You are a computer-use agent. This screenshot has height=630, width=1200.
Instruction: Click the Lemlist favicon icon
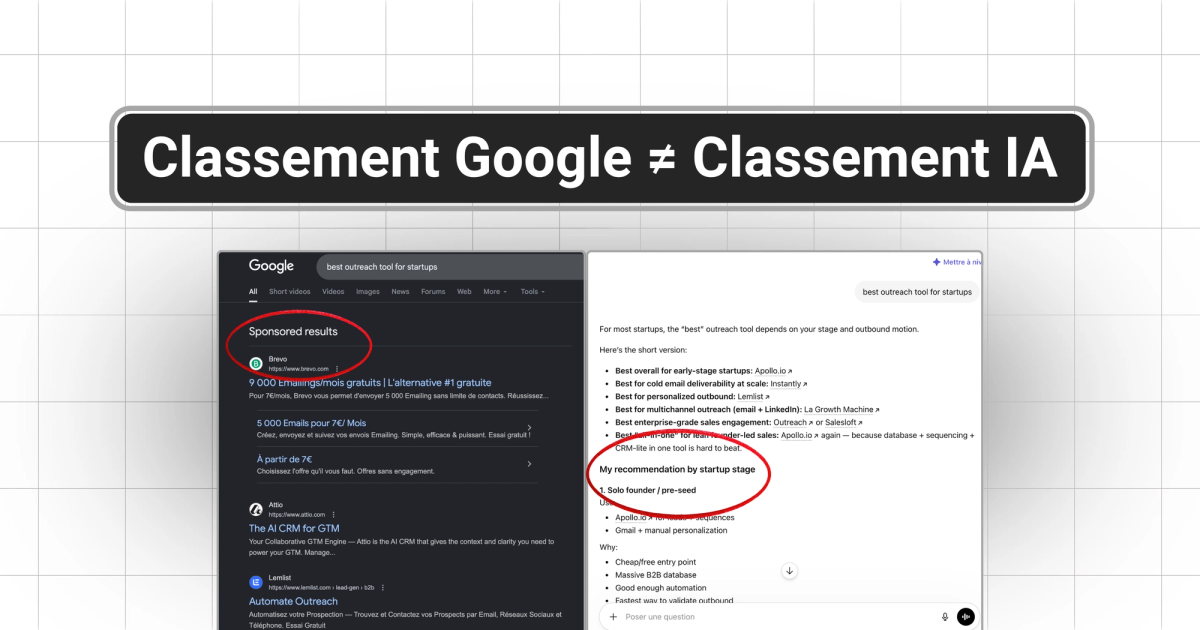point(256,582)
